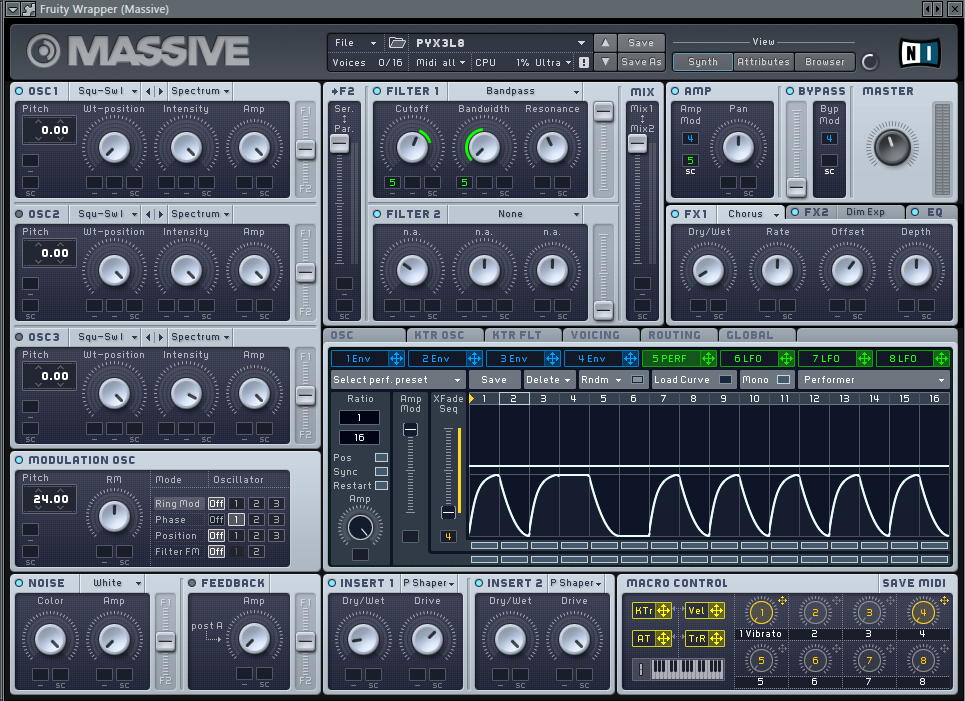965x701 pixels.
Task: Switch to the Browser view tab
Action: point(825,62)
